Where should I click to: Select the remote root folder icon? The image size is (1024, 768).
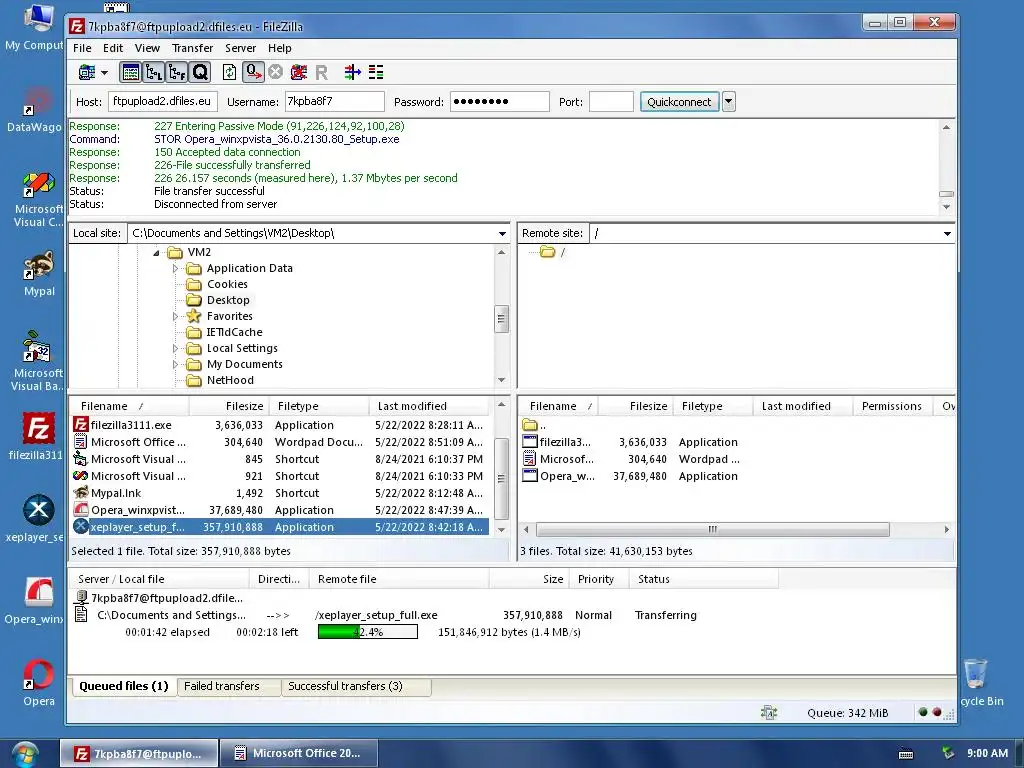click(x=548, y=252)
